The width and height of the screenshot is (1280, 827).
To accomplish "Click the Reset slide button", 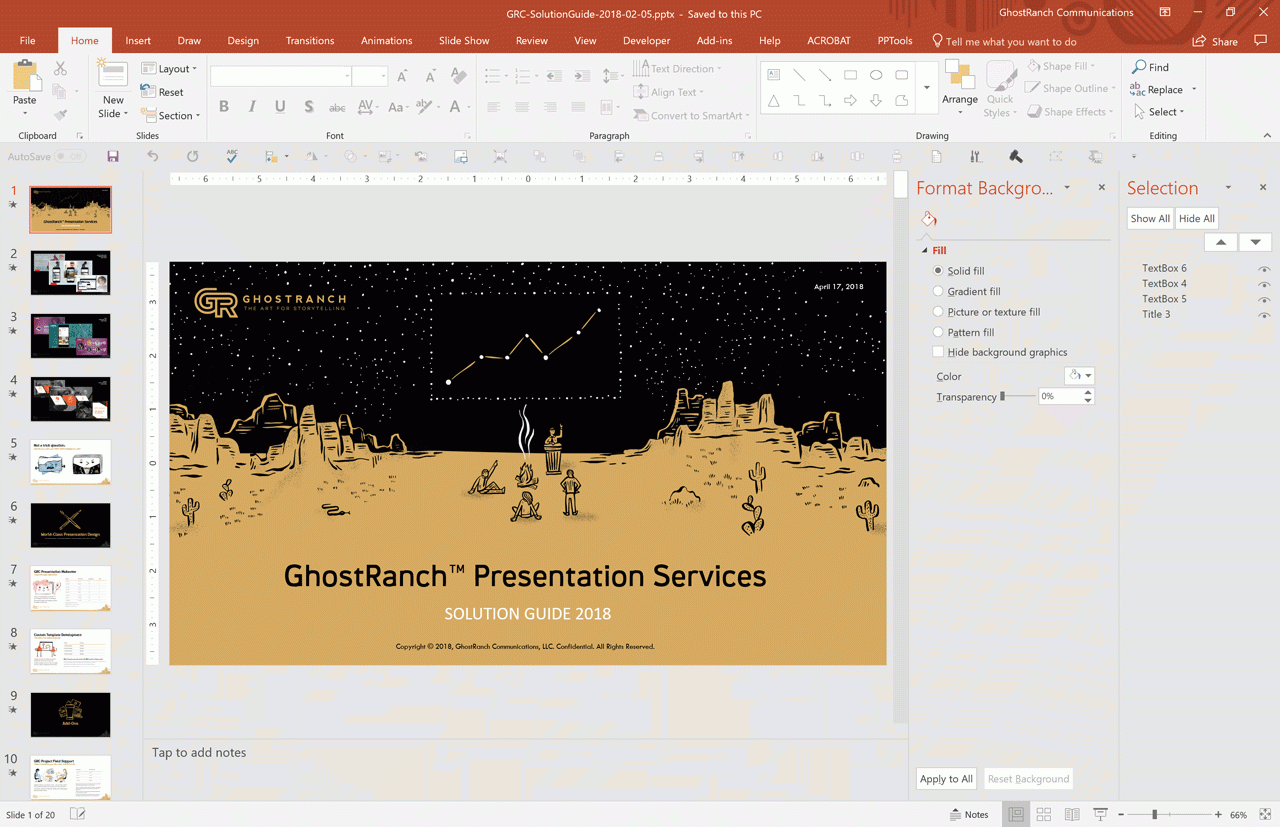I will pos(163,92).
